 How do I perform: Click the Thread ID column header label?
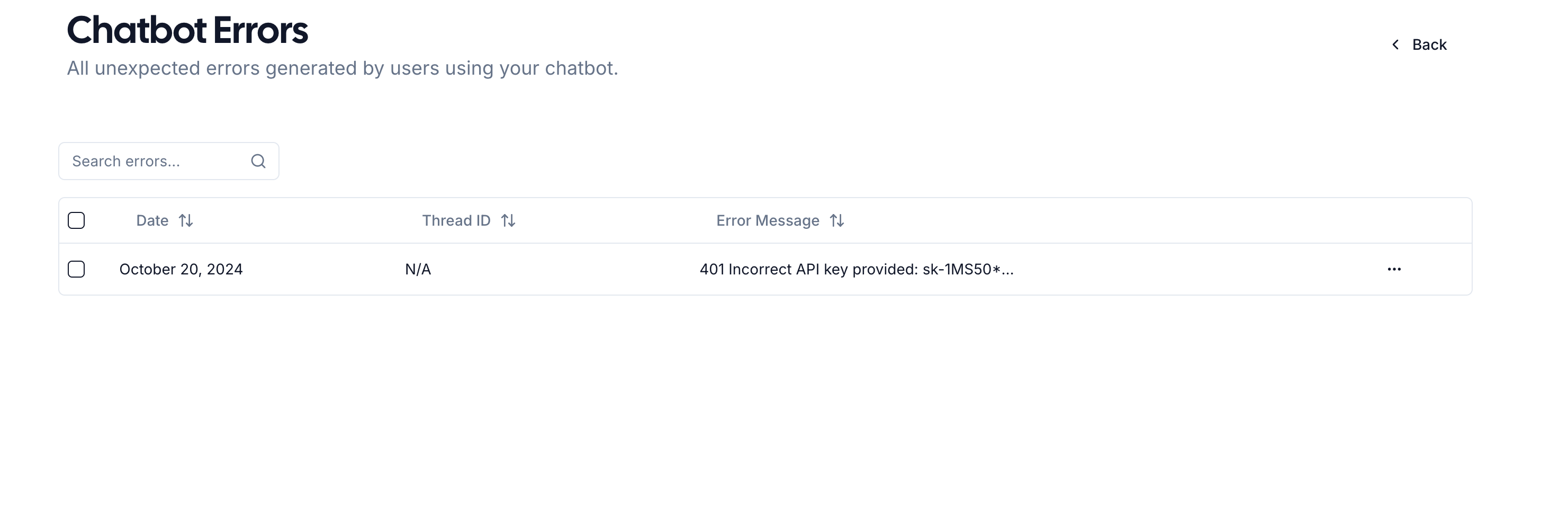point(456,220)
